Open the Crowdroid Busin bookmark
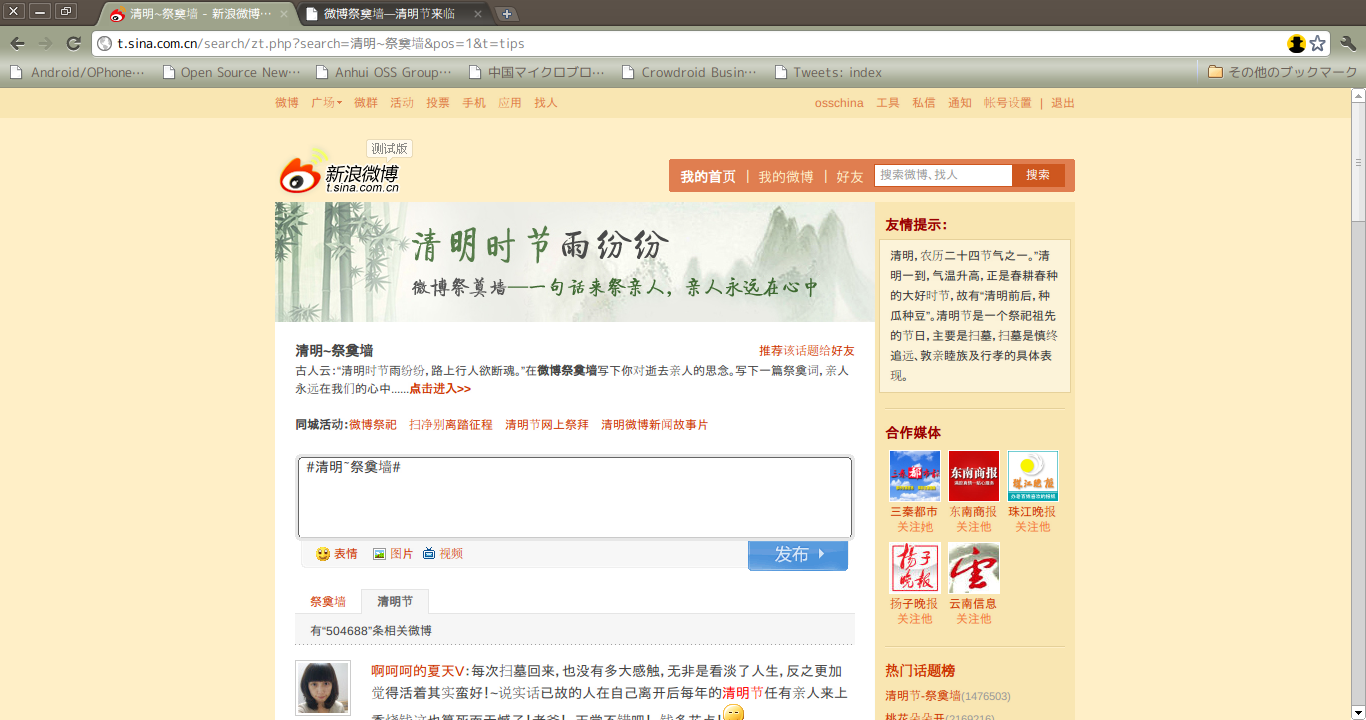The width and height of the screenshot is (1366, 720). point(690,72)
